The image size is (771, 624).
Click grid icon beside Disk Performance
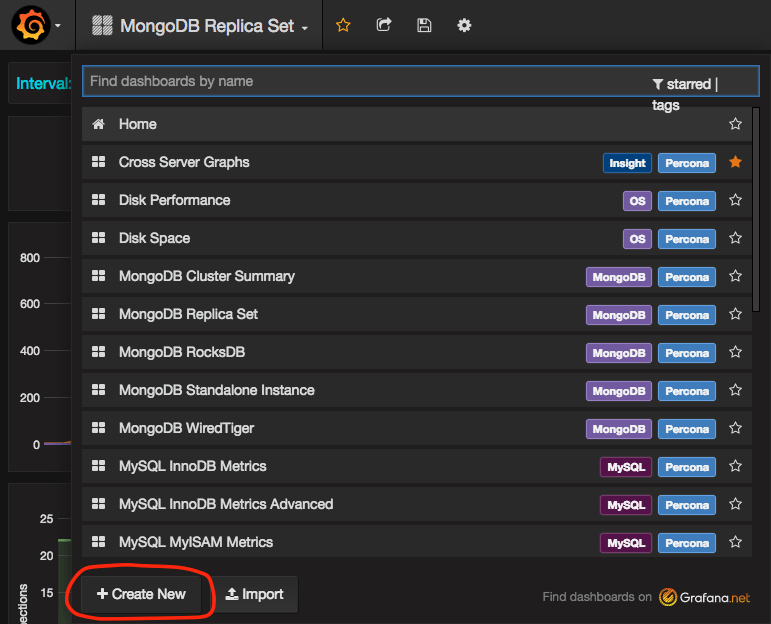(x=98, y=200)
